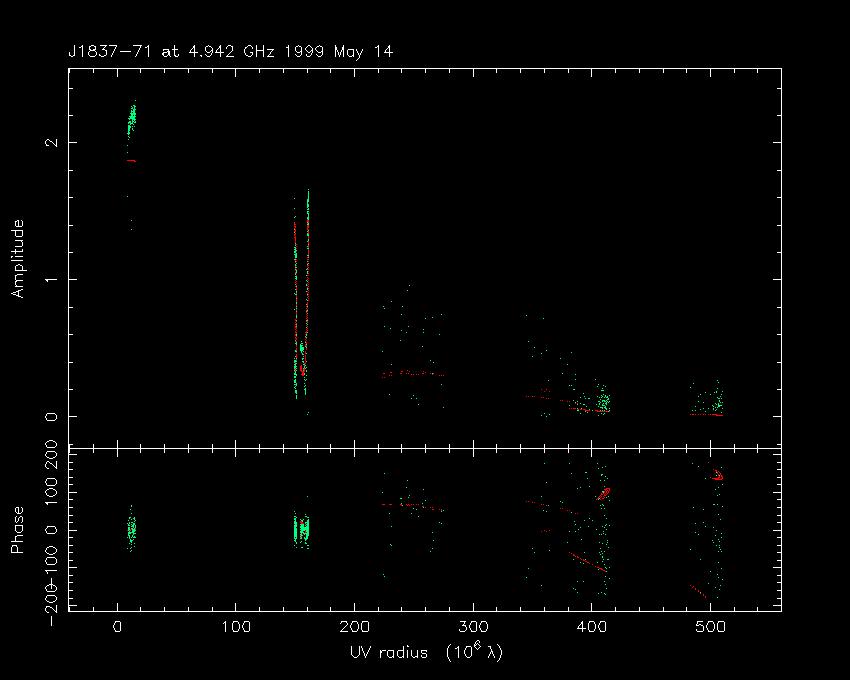Click the x-axis tick label '200'
Image resolution: width=850 pixels, height=680 pixels.
coord(355,627)
